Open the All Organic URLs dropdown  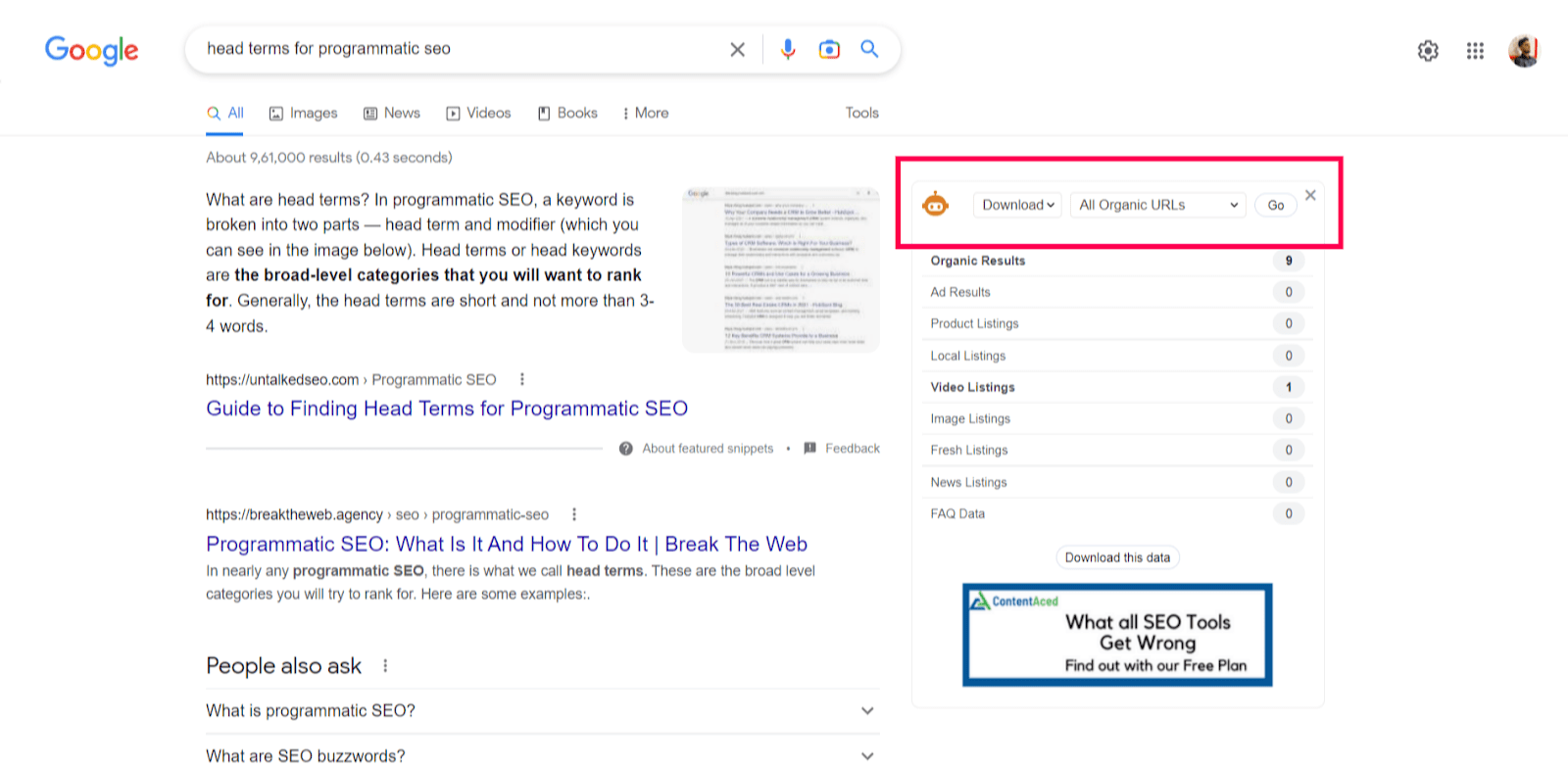pyautogui.click(x=1158, y=205)
